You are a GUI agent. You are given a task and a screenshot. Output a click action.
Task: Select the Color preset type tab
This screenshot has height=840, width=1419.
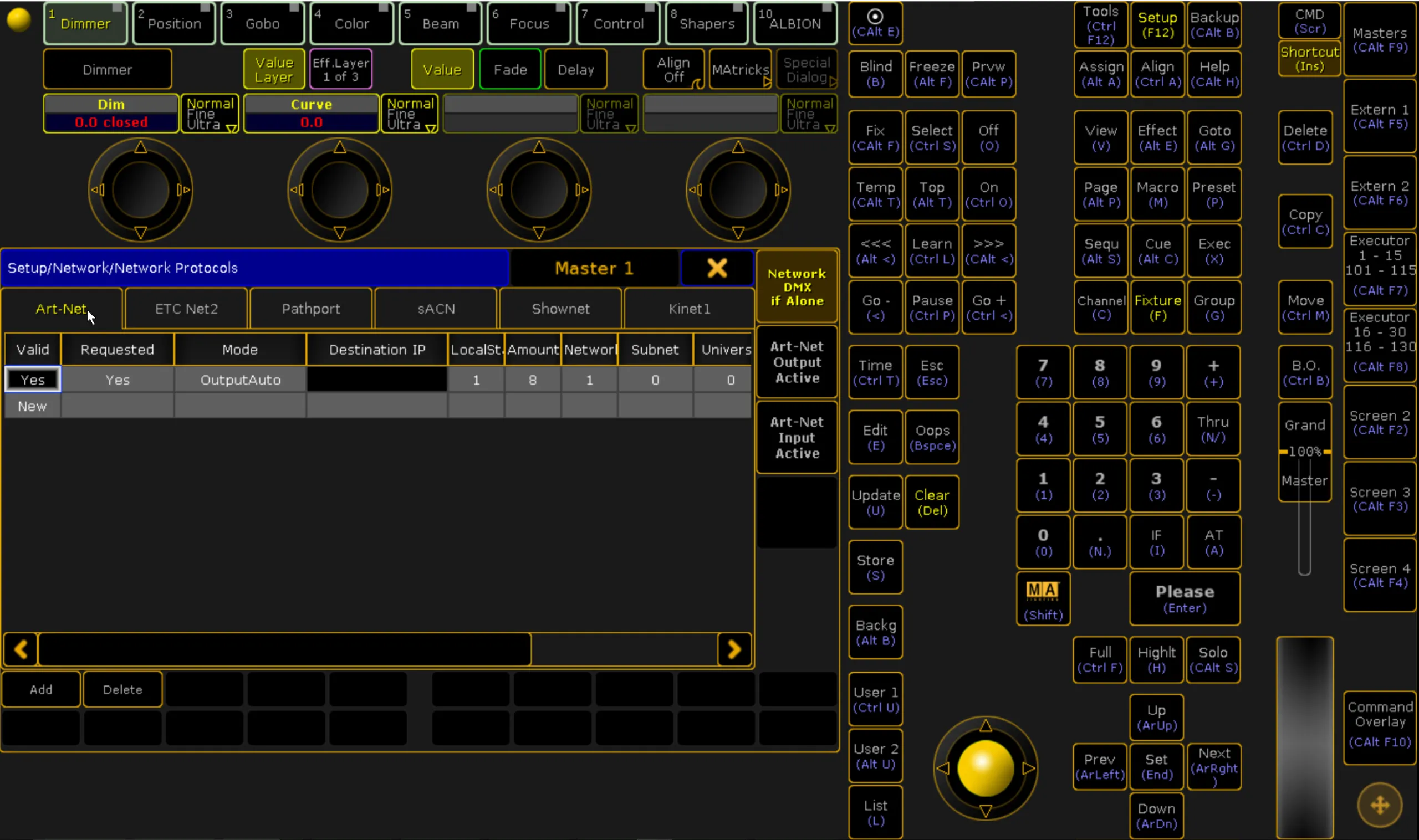351,23
